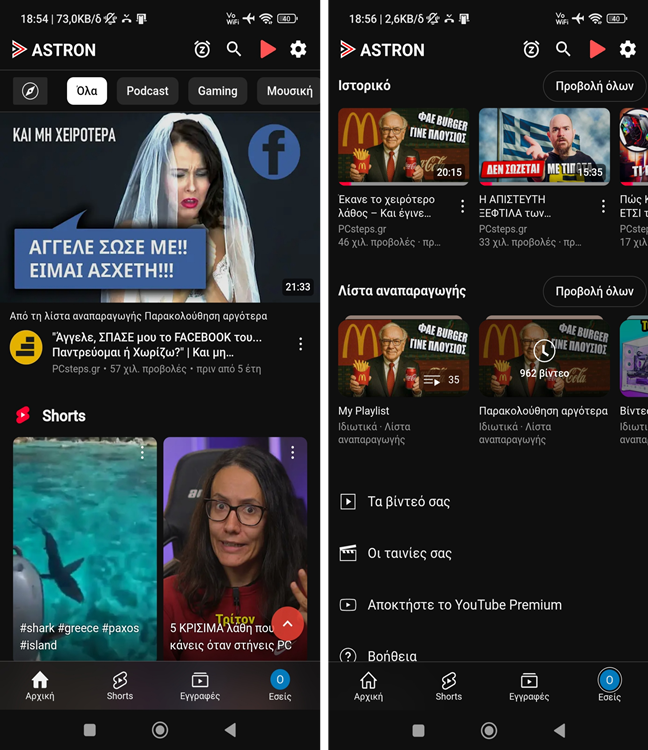Screen dimensions: 648x750
Task: Open search in the right screen header
Action: point(563,49)
